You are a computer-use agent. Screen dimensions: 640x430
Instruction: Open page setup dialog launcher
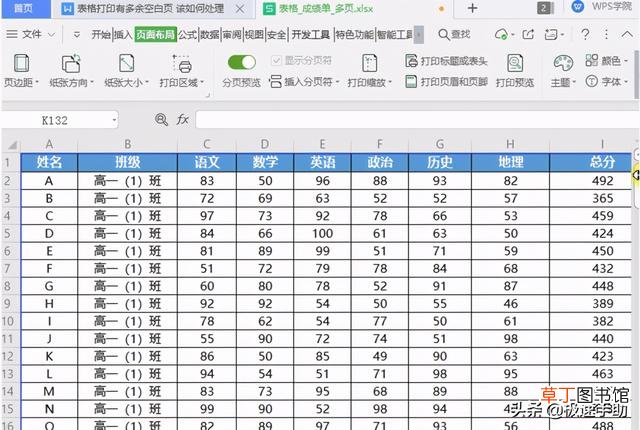coord(208,95)
